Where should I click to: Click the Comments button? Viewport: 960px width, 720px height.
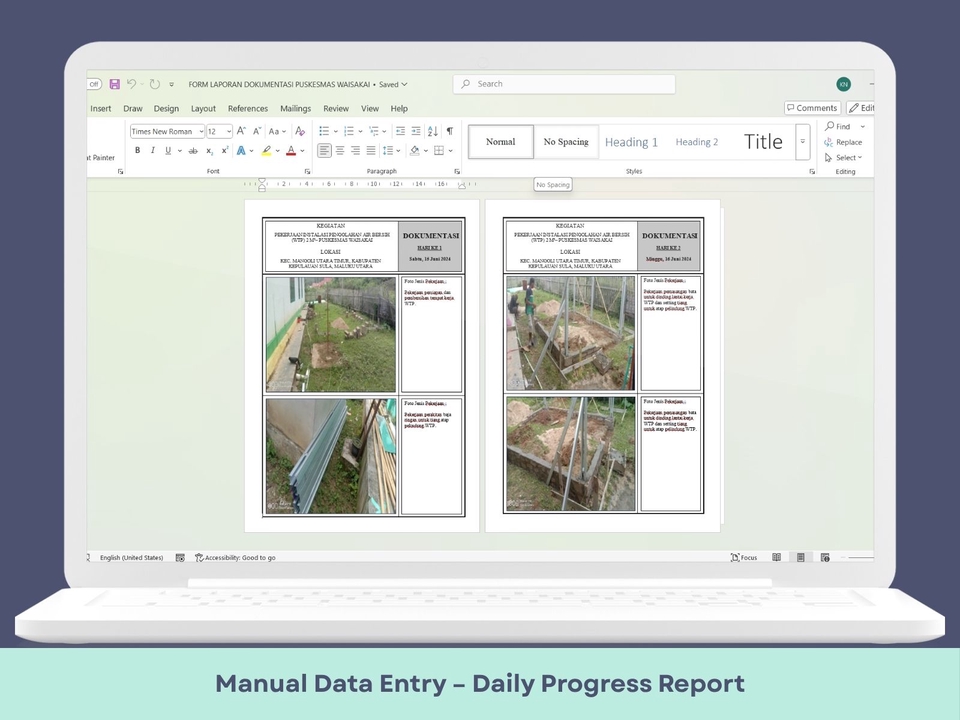click(811, 108)
